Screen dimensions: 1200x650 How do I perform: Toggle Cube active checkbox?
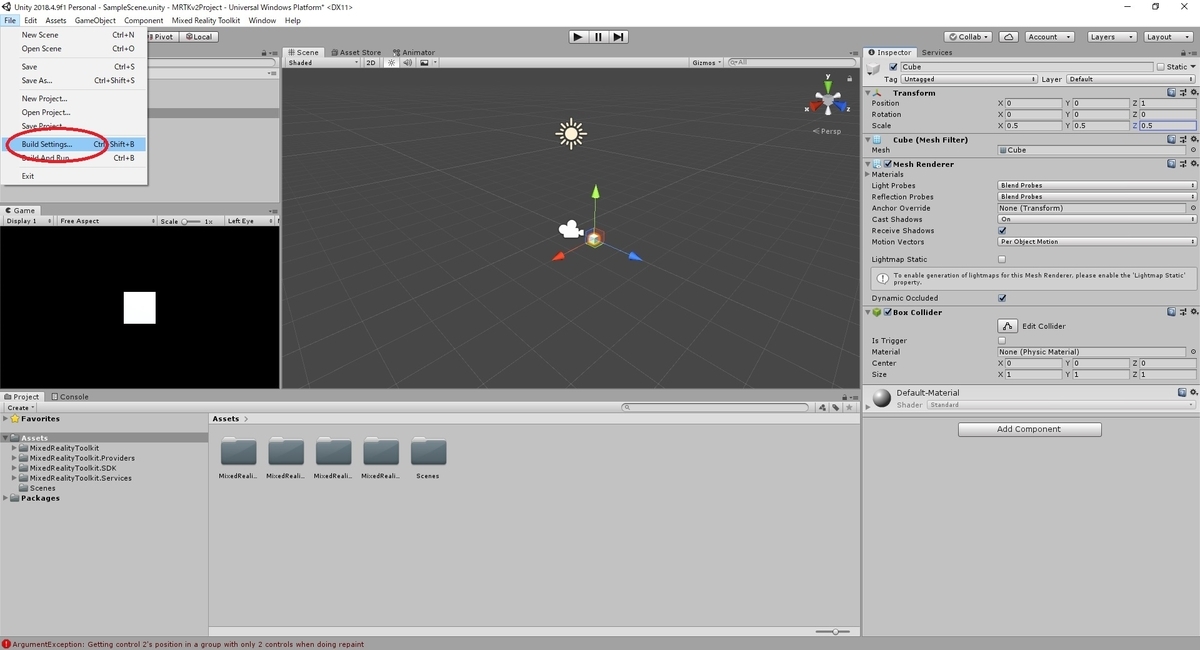pyautogui.click(x=893, y=67)
